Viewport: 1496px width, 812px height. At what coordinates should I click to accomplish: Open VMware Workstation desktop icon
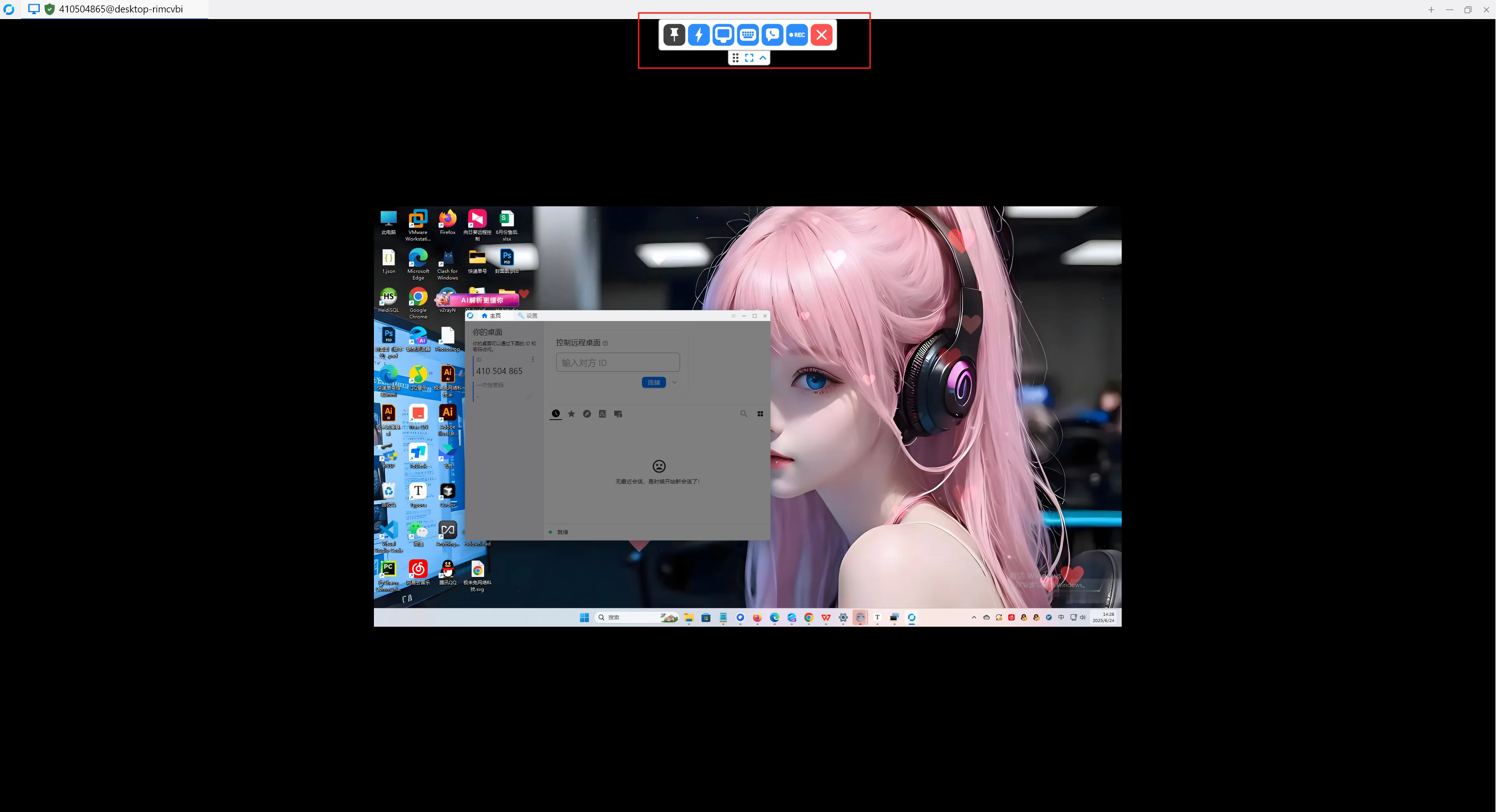(418, 225)
